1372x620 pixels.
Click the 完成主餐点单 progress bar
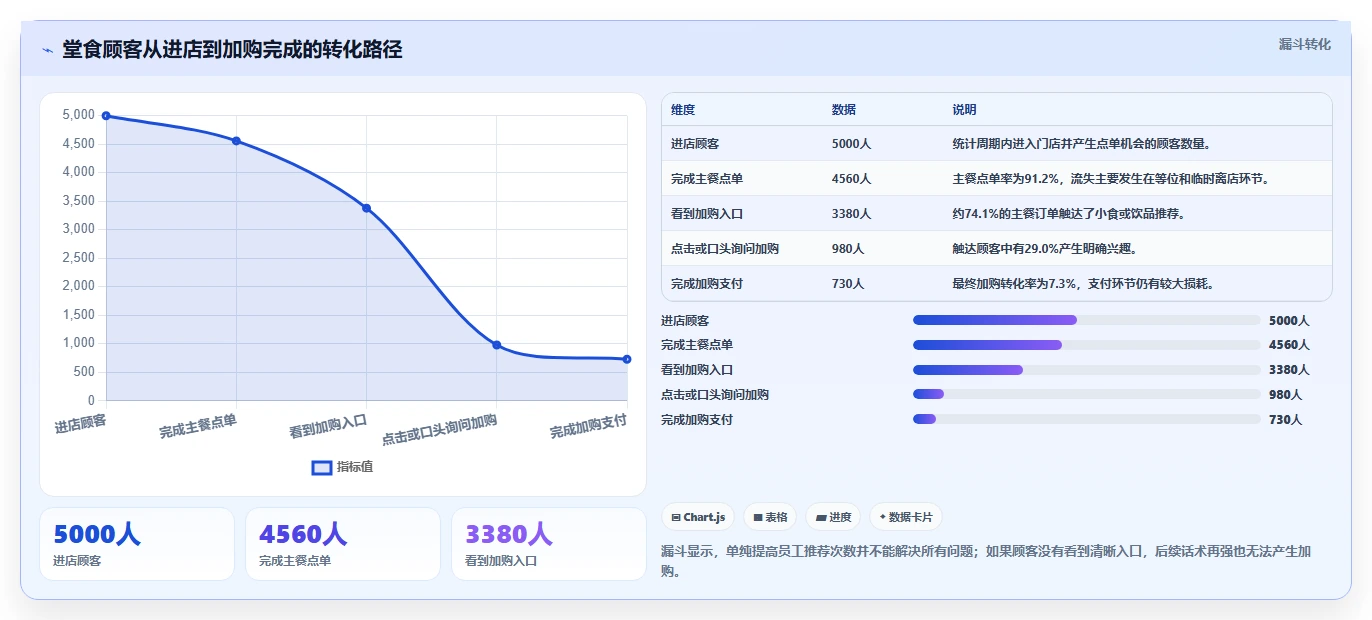point(1086,345)
